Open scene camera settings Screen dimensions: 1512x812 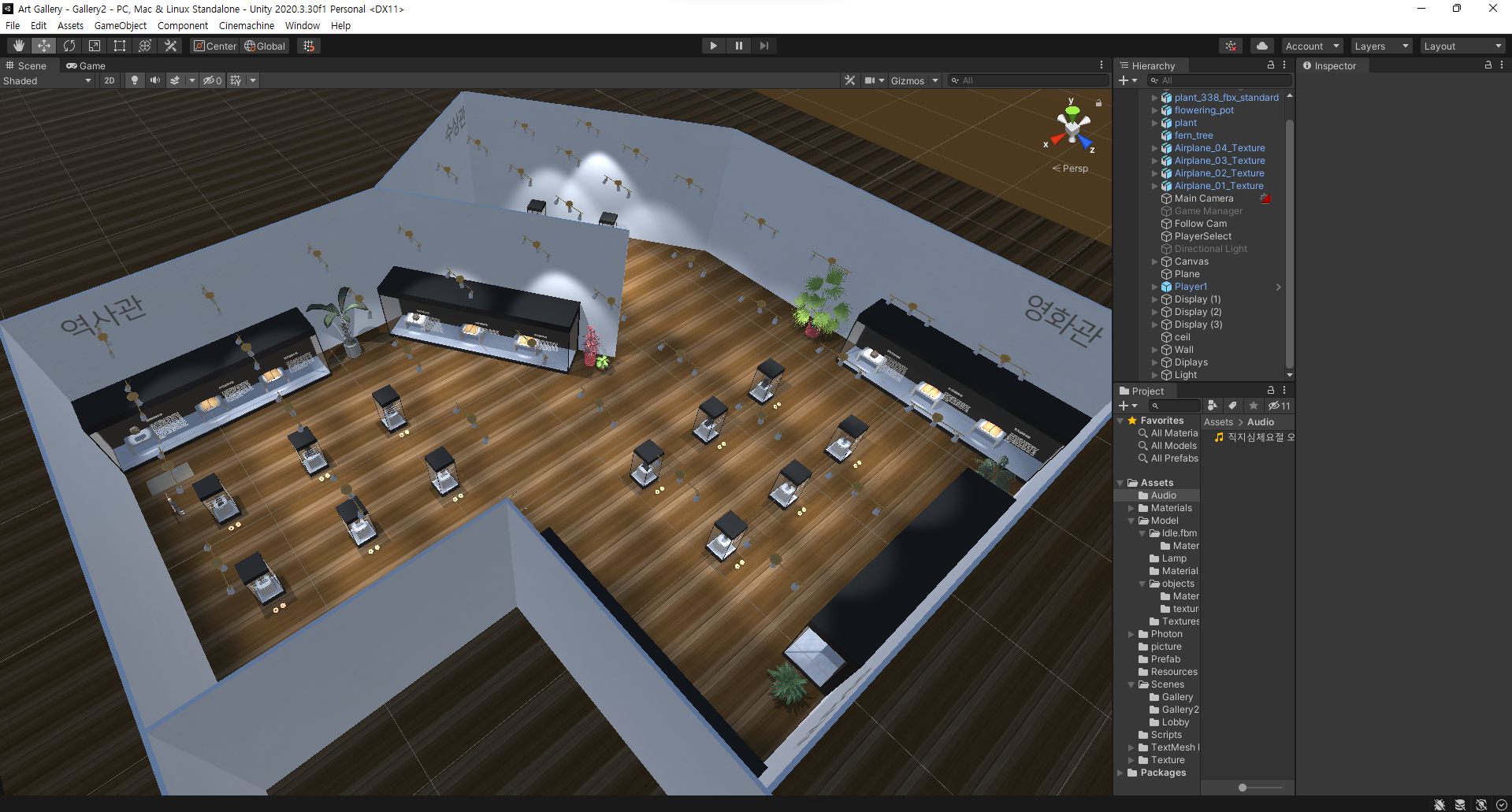(875, 80)
